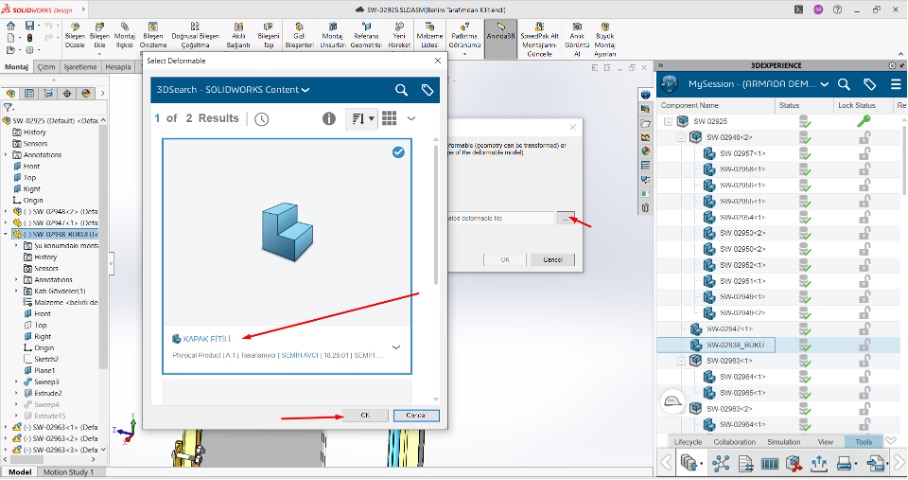Select the blue part thumbnail preview
This screenshot has height=480, width=908.
coord(287,230)
